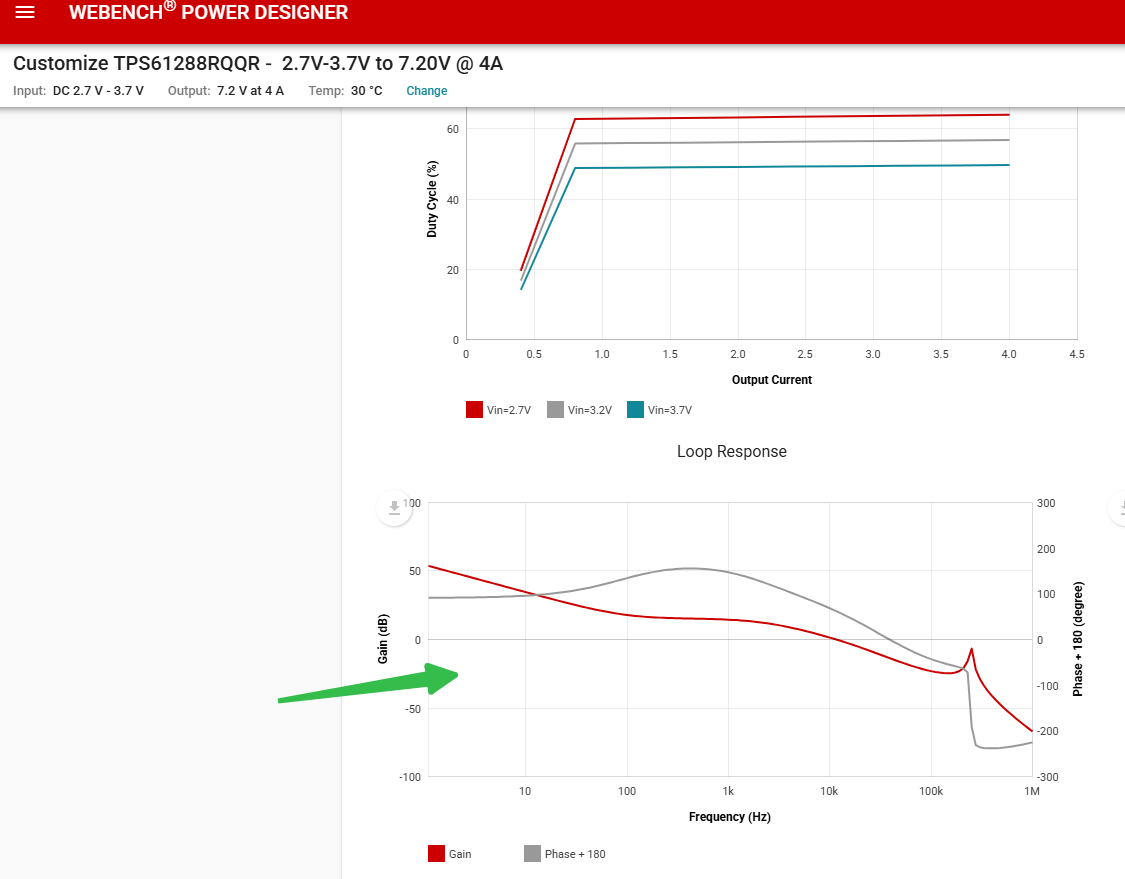Toggle the Vin=3.7V legend series
The image size is (1125, 879).
pos(659,410)
